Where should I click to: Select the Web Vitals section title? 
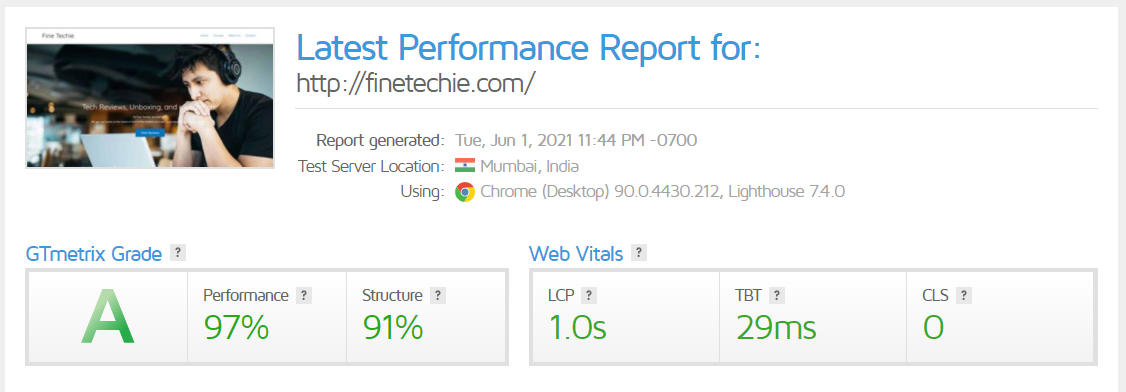(x=576, y=253)
